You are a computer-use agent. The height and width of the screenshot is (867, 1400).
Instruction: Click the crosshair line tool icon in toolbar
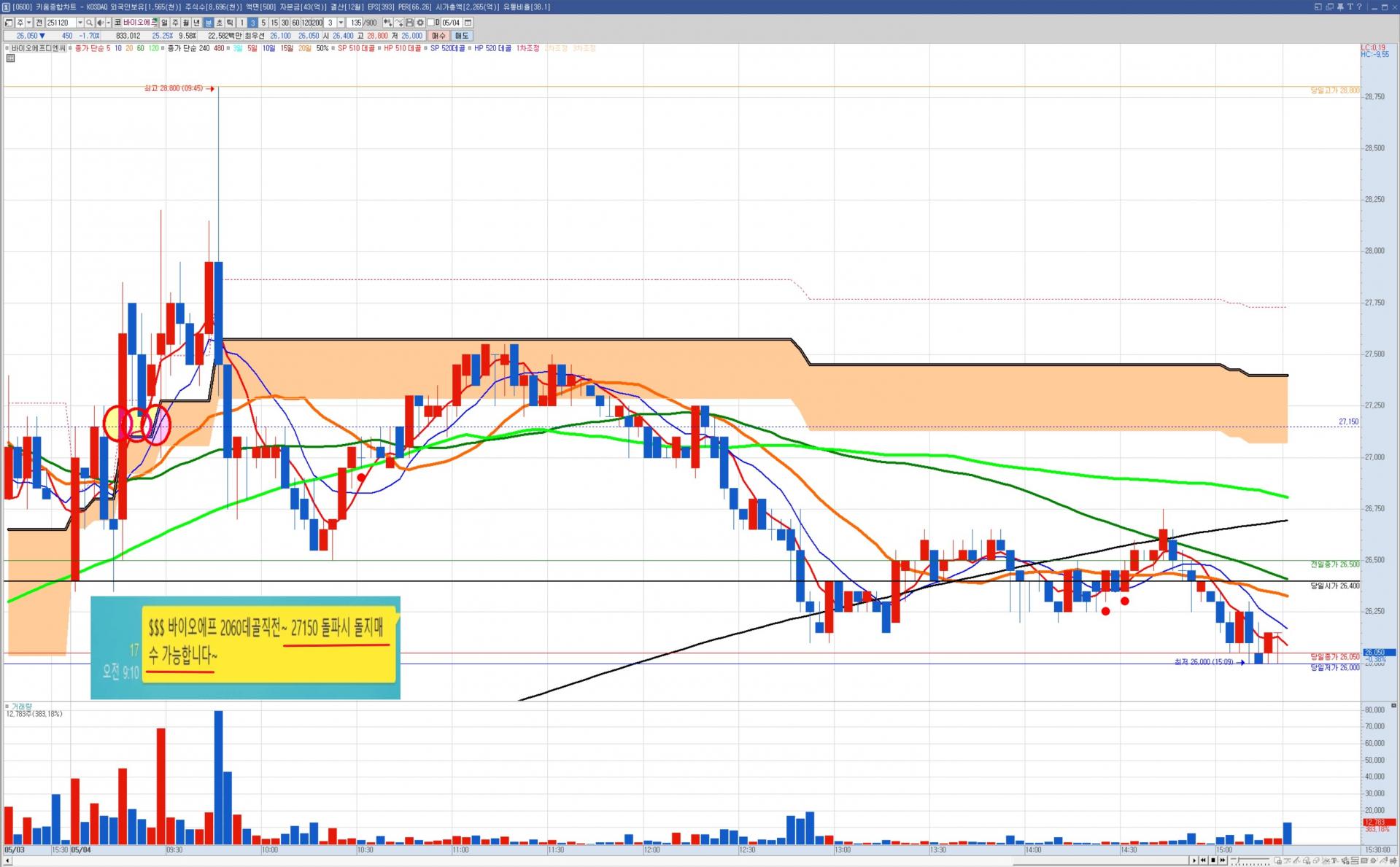coord(399,23)
